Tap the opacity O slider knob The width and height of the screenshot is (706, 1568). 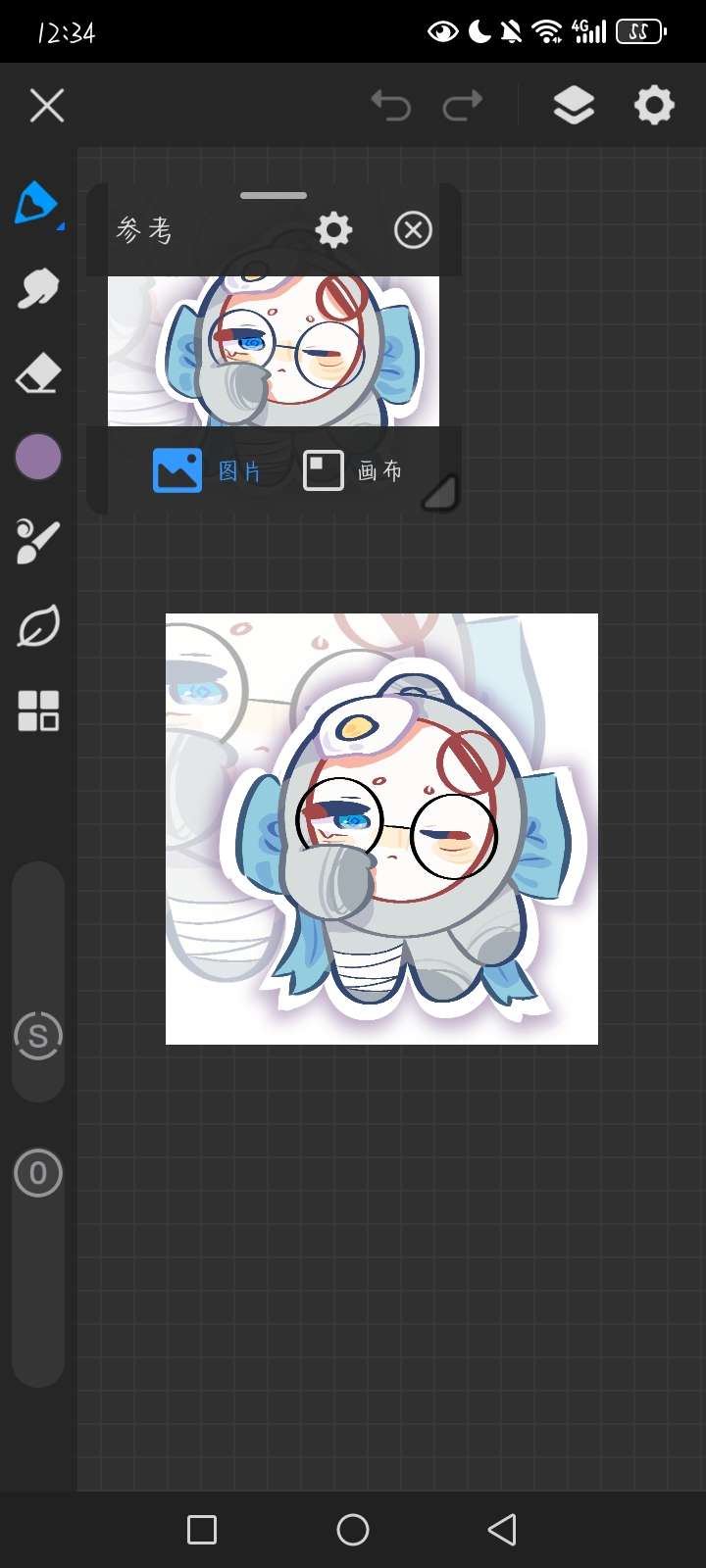(38, 1173)
